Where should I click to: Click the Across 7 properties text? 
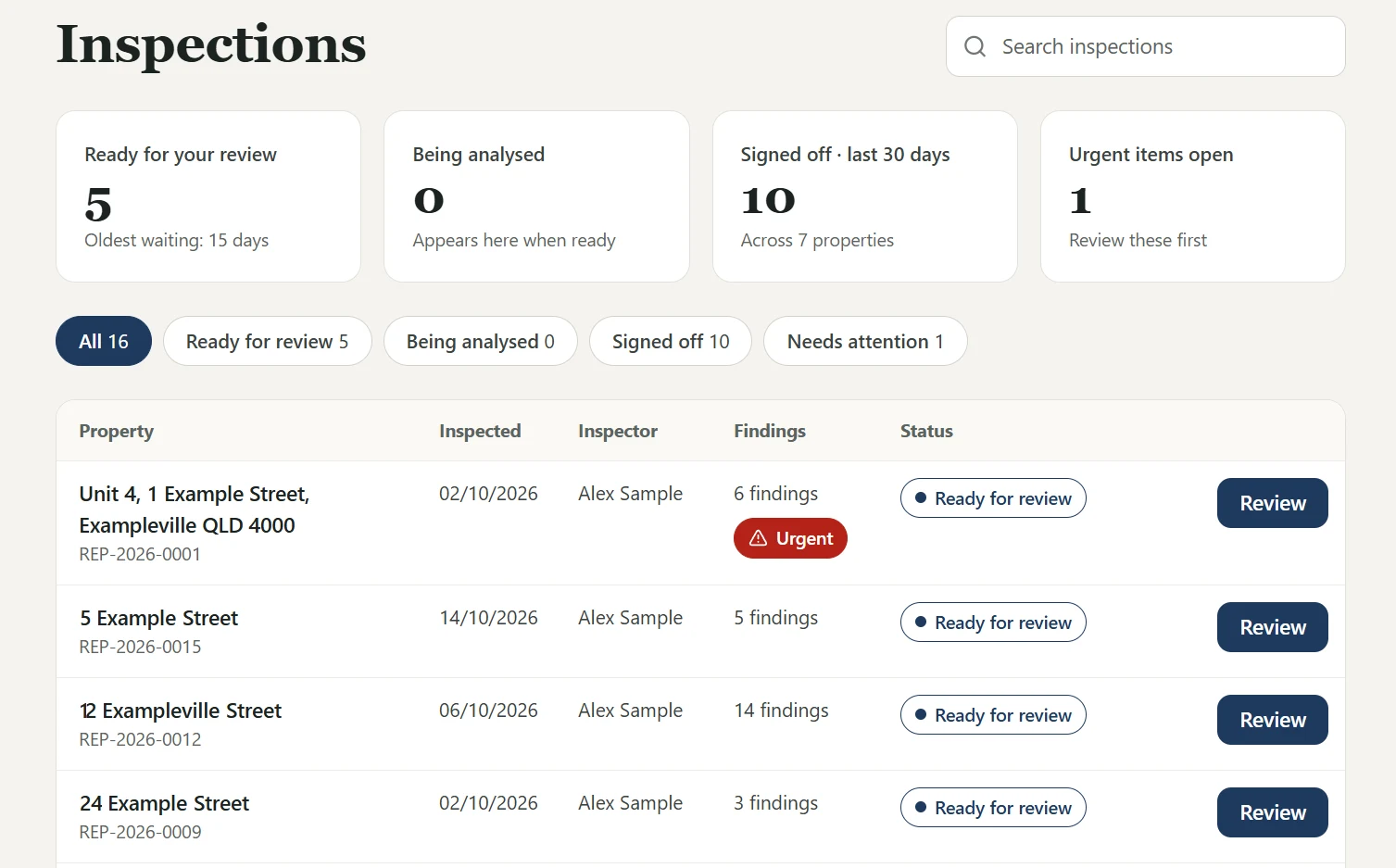pos(817,240)
